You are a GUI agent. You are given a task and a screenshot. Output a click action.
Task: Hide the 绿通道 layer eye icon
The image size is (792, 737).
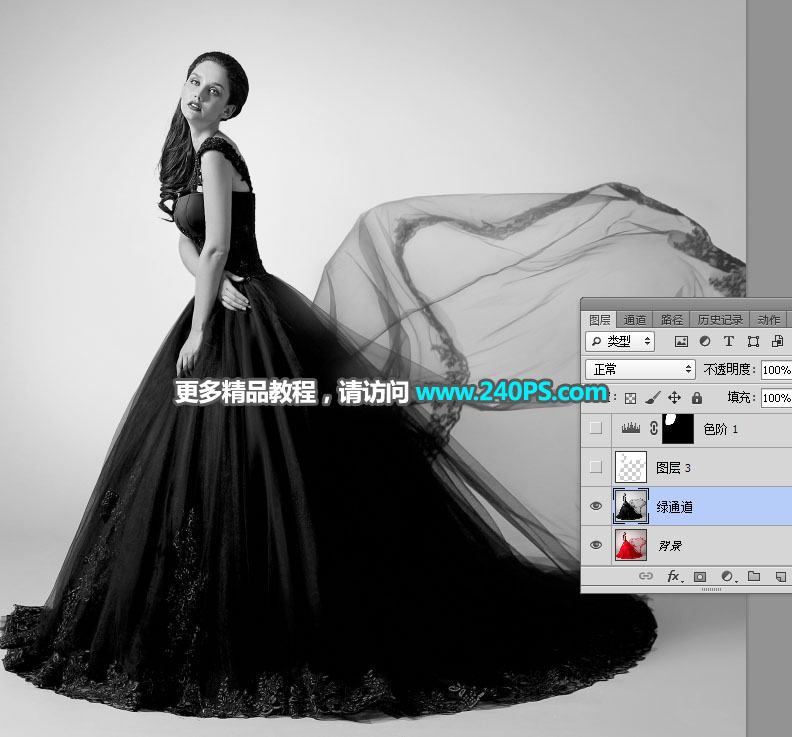click(596, 506)
